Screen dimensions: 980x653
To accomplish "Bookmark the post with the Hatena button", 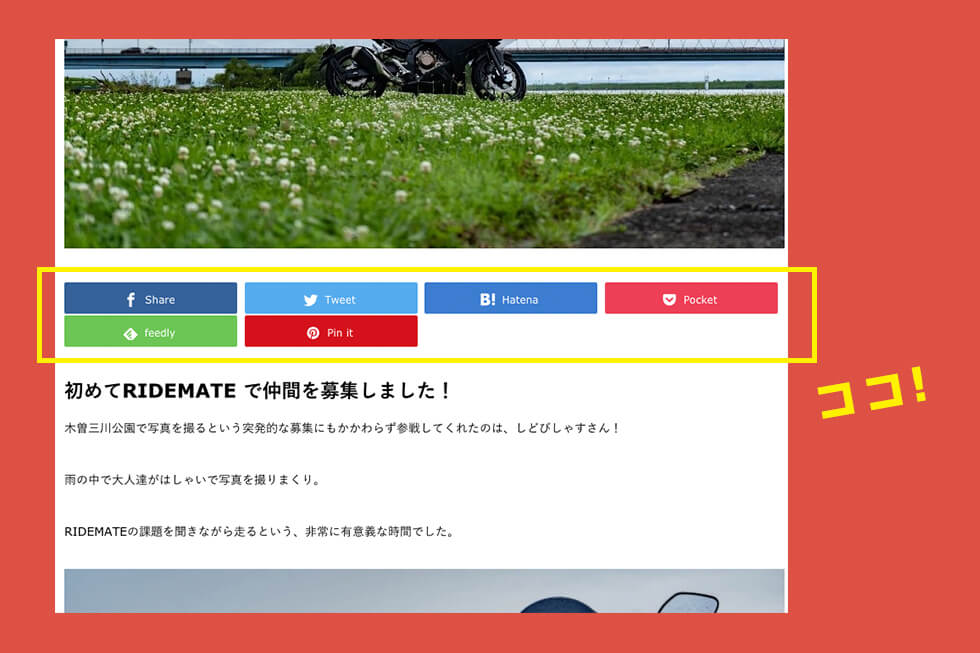I will (511, 298).
